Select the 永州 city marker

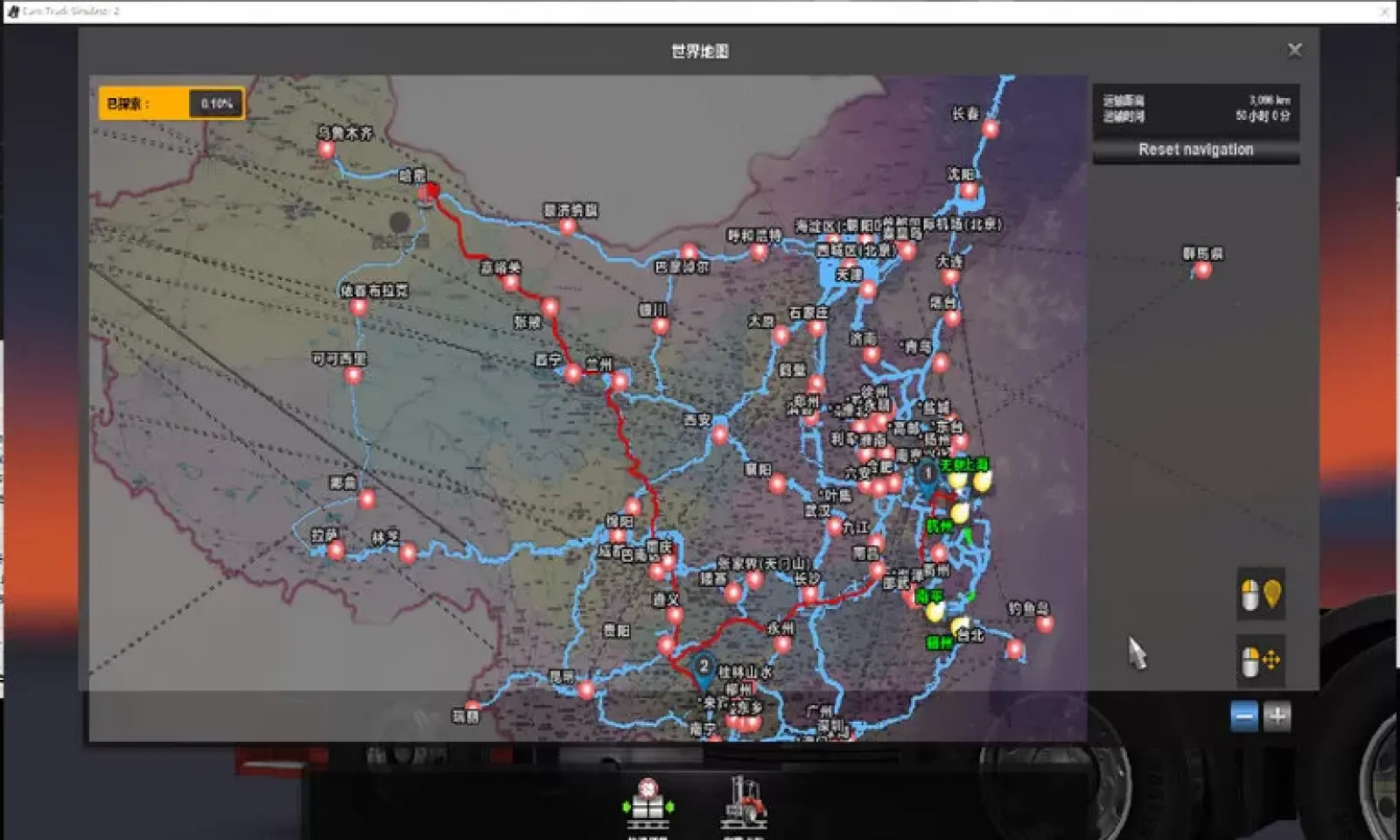[x=782, y=645]
